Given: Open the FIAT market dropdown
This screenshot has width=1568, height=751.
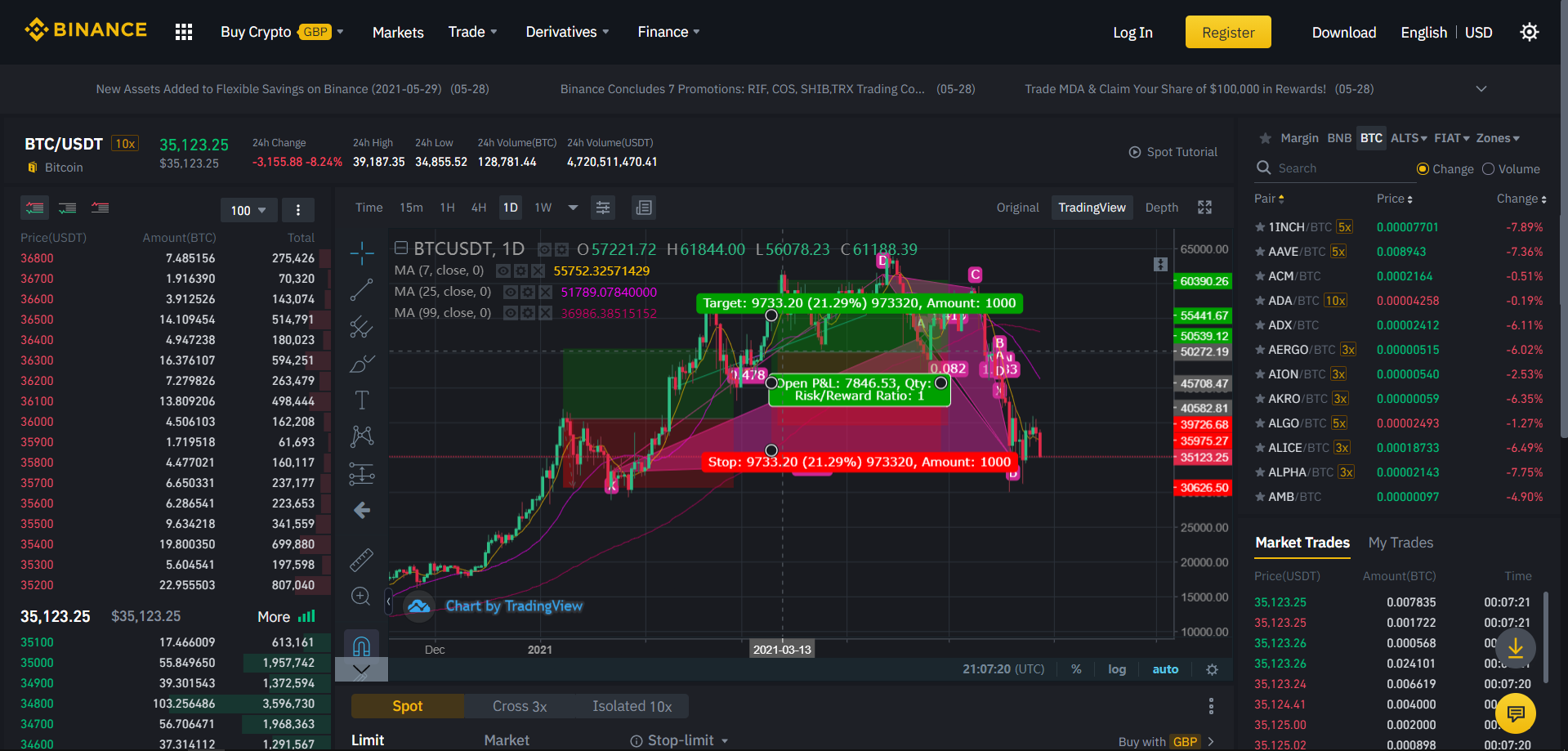Looking at the screenshot, I should pos(1452,138).
